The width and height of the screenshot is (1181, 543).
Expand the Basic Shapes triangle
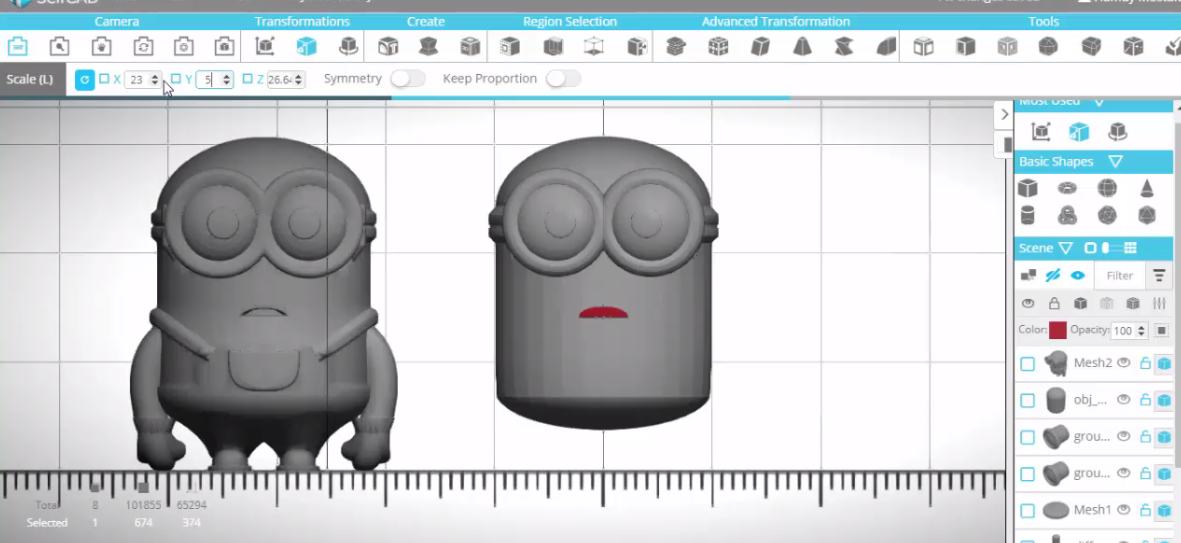pos(1115,161)
